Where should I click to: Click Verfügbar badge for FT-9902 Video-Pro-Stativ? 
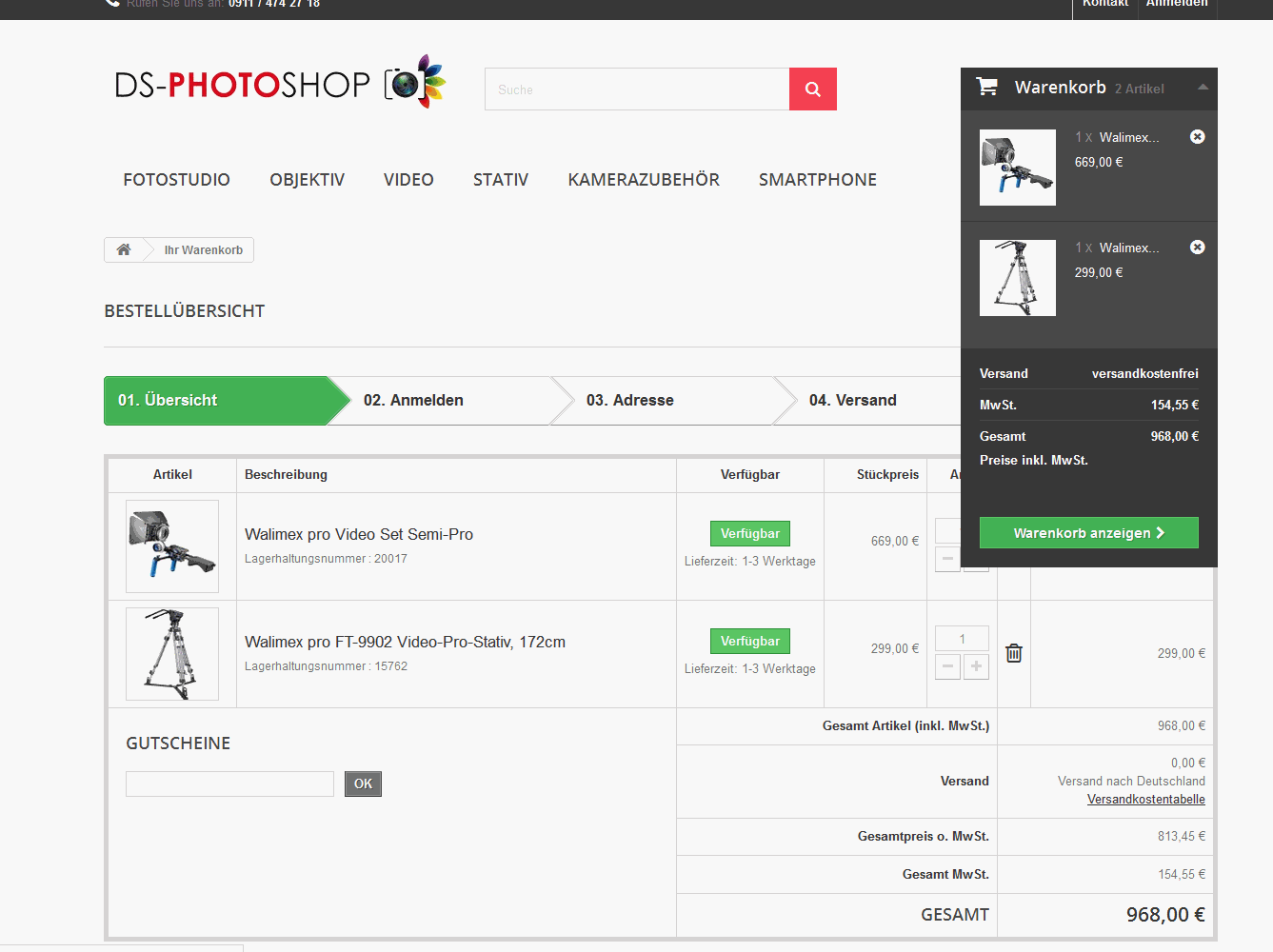[750, 642]
